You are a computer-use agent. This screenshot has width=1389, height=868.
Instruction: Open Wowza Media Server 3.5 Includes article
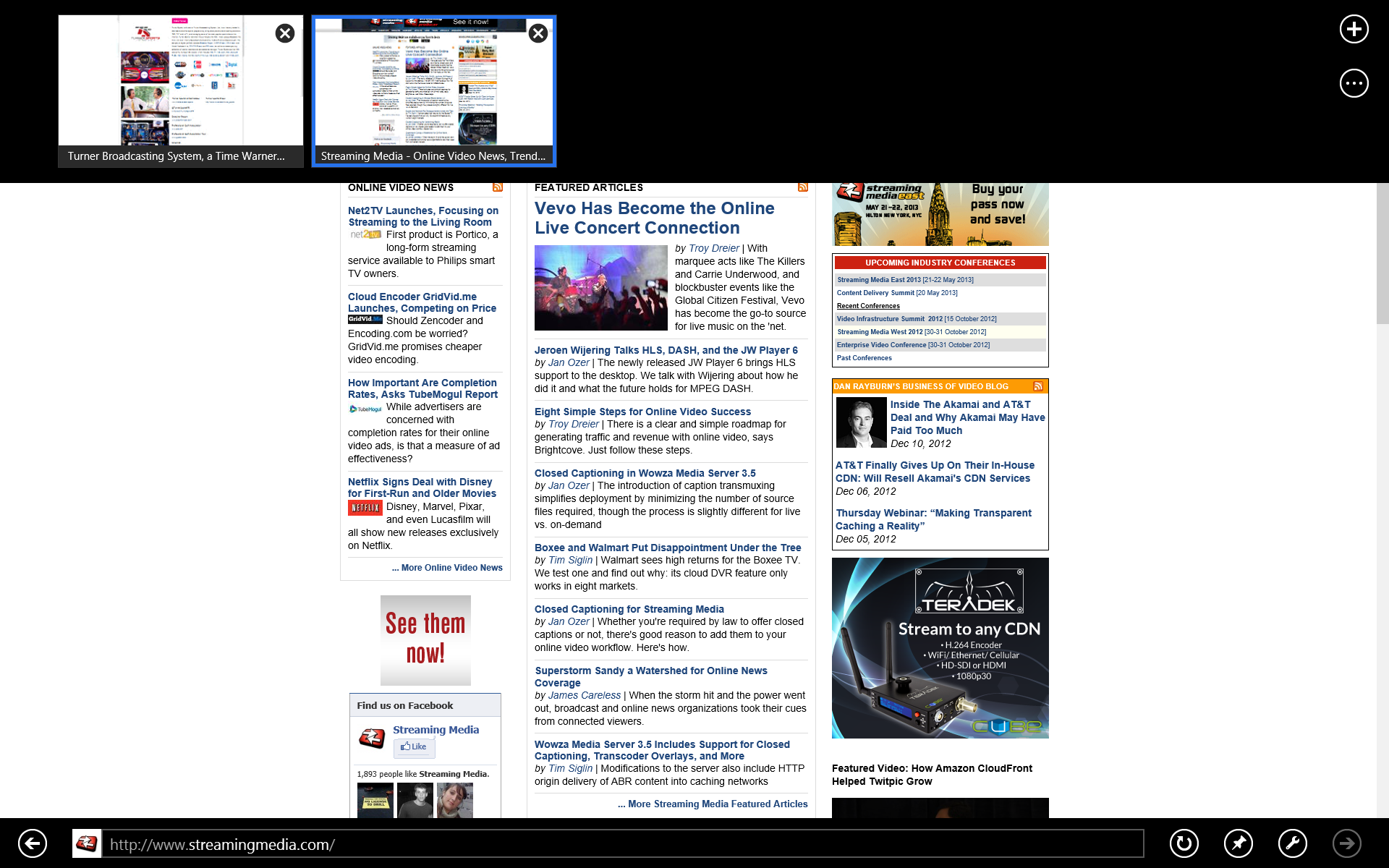[x=662, y=750]
